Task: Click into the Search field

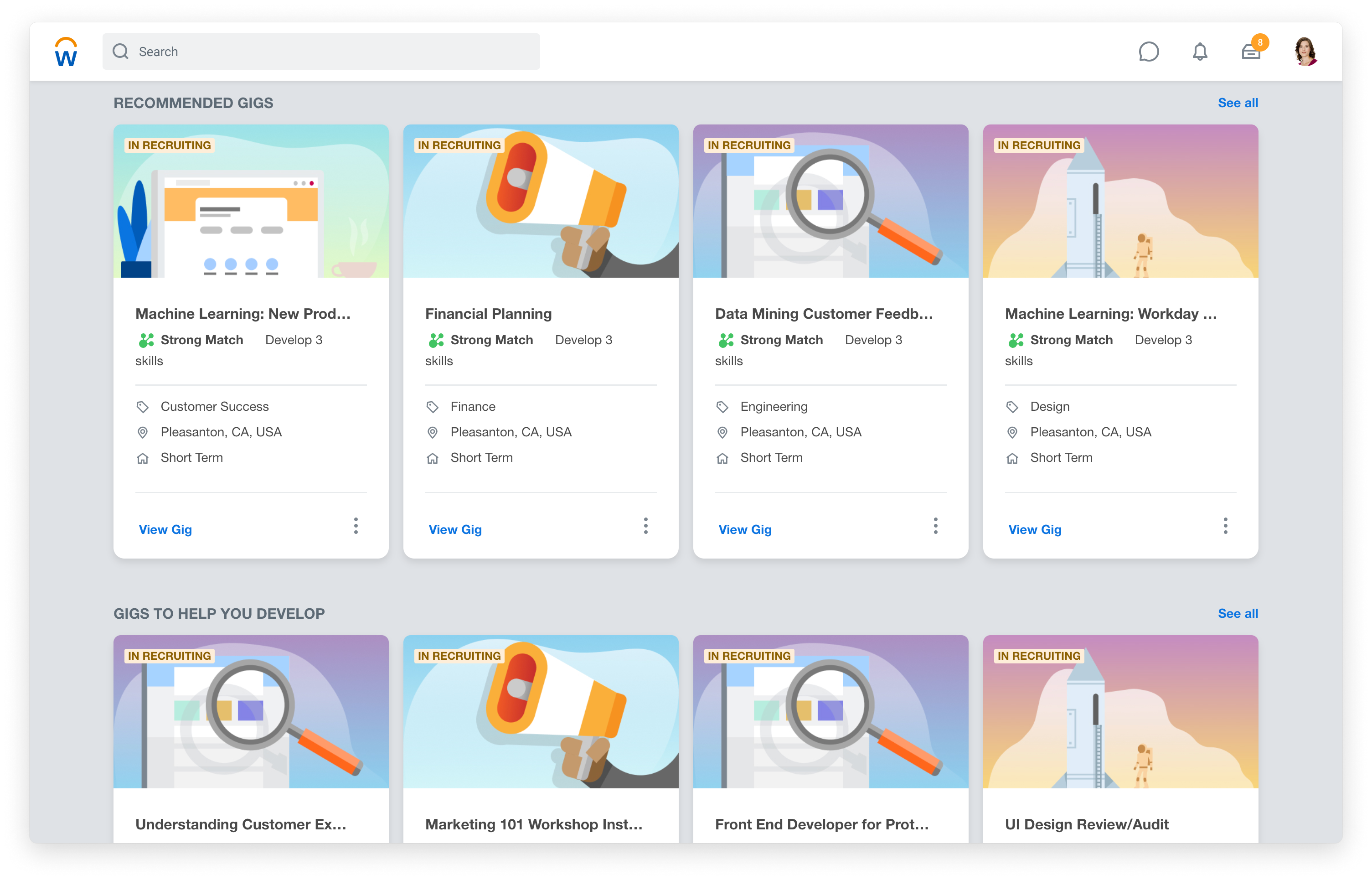Action: coord(337,52)
